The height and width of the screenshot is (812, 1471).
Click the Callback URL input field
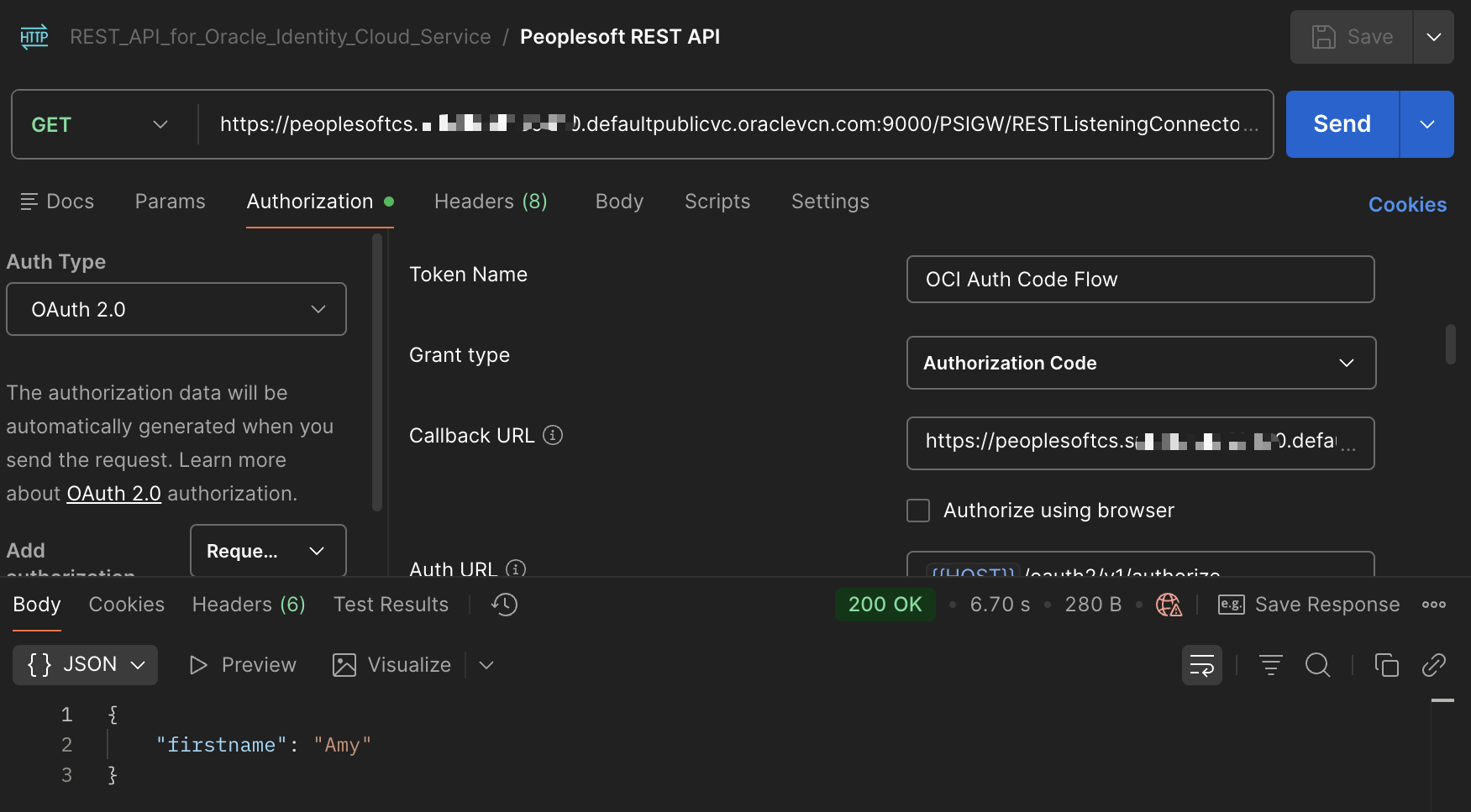[1141, 443]
